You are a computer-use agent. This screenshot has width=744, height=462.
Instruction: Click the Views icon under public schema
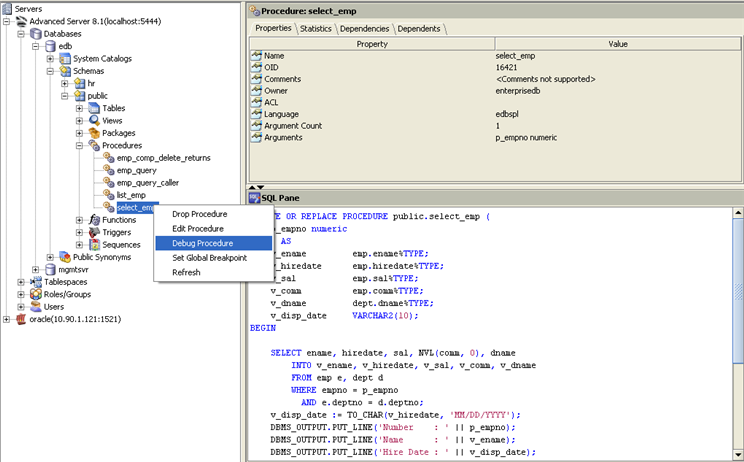[x=93, y=120]
